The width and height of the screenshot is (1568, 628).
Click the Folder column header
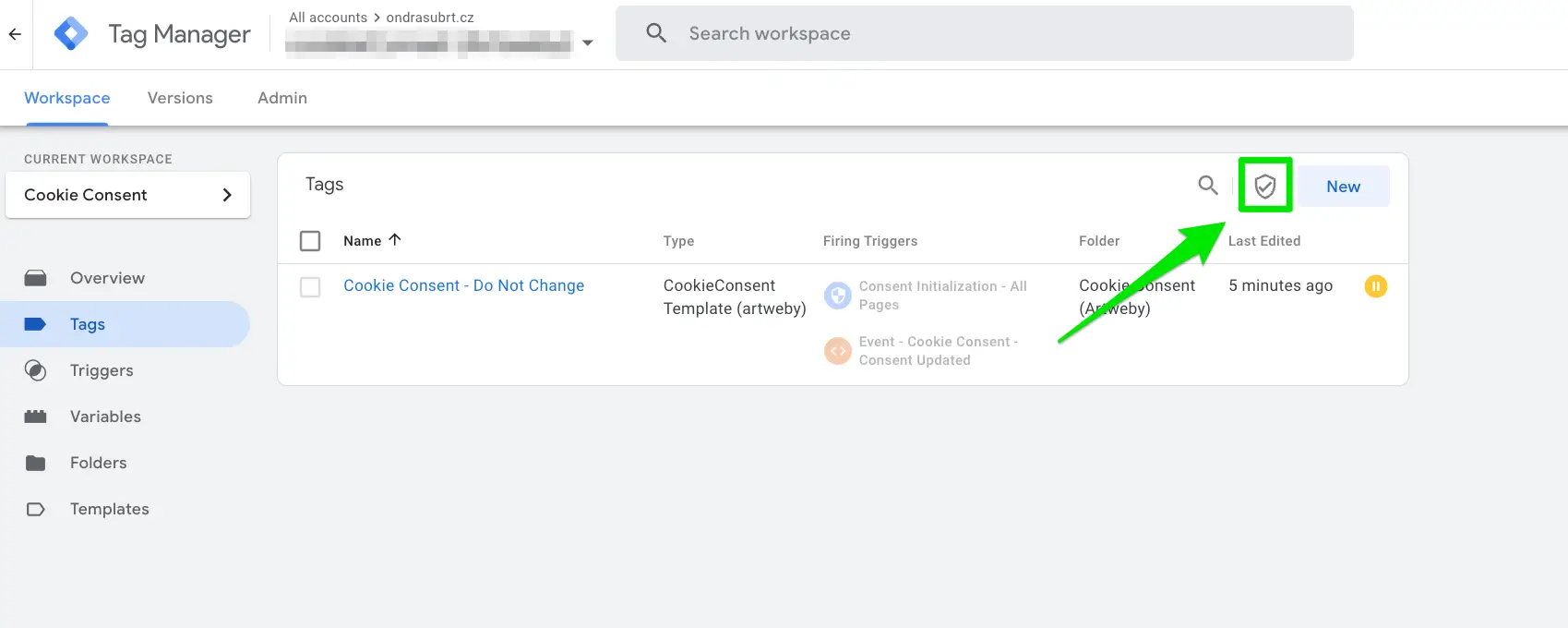[1099, 241]
